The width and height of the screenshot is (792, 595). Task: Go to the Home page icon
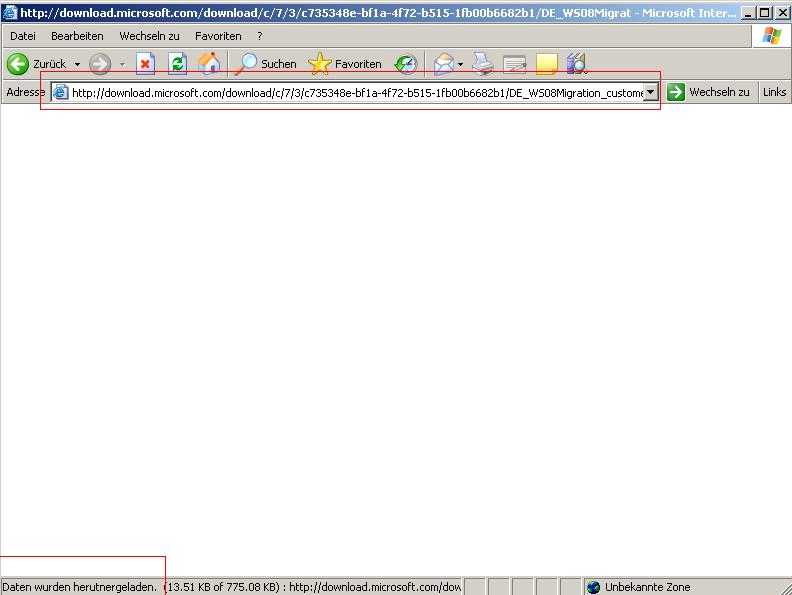pyautogui.click(x=209, y=64)
